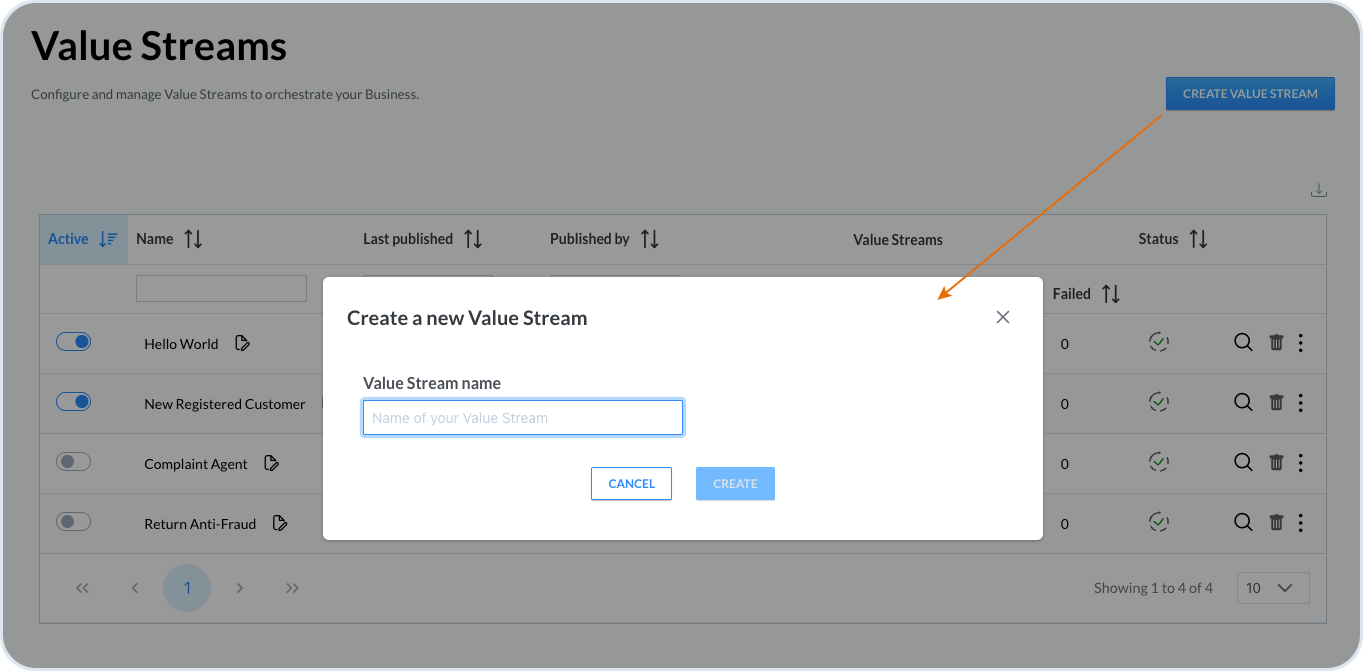Click status check icon in Hello World row
Viewport: 1363px width, 671px height.
tap(1158, 343)
